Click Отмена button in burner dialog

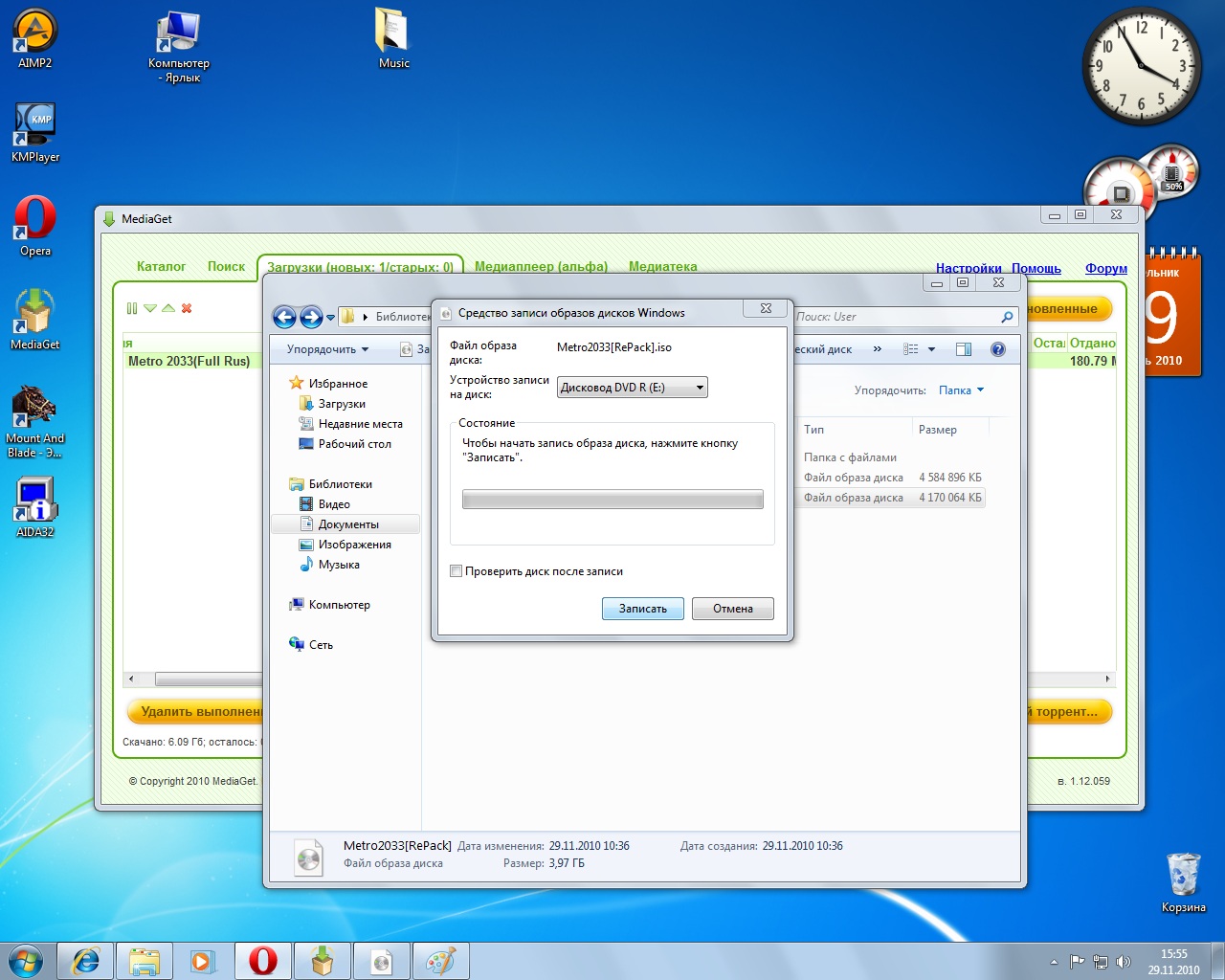click(x=733, y=609)
